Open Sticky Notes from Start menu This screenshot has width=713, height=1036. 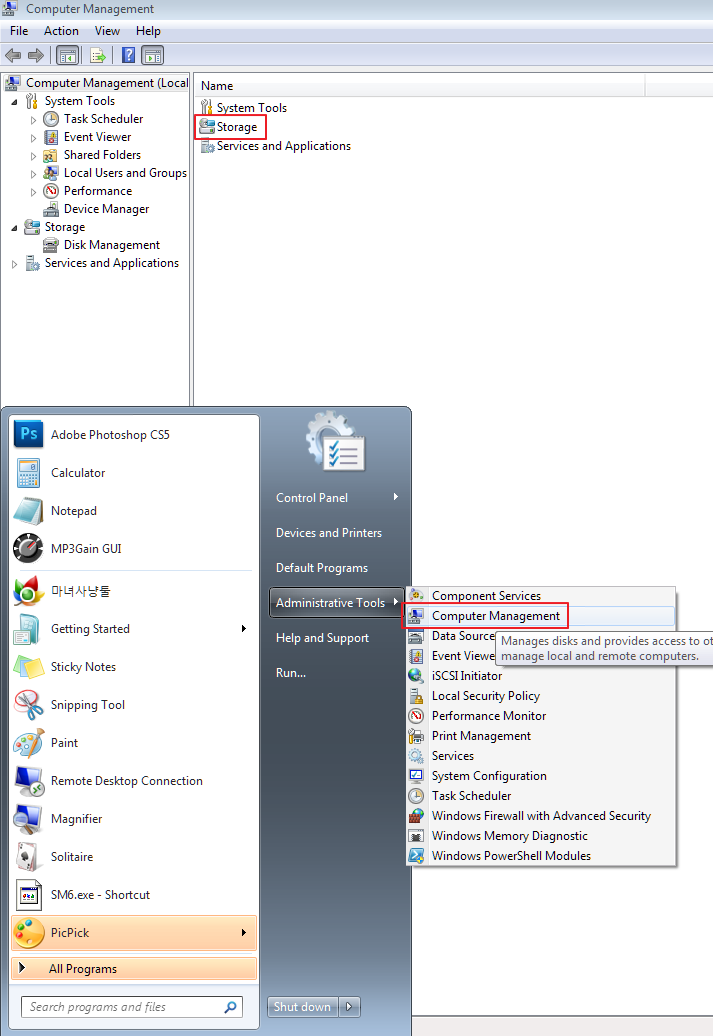pyautogui.click(x=134, y=667)
